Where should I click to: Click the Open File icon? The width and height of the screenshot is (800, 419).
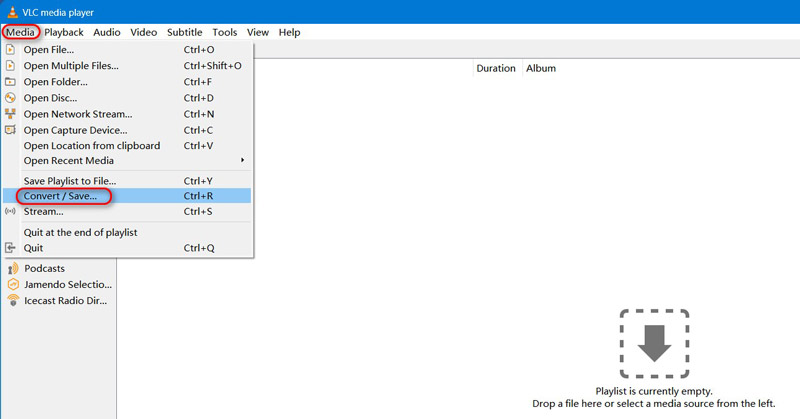coord(10,50)
